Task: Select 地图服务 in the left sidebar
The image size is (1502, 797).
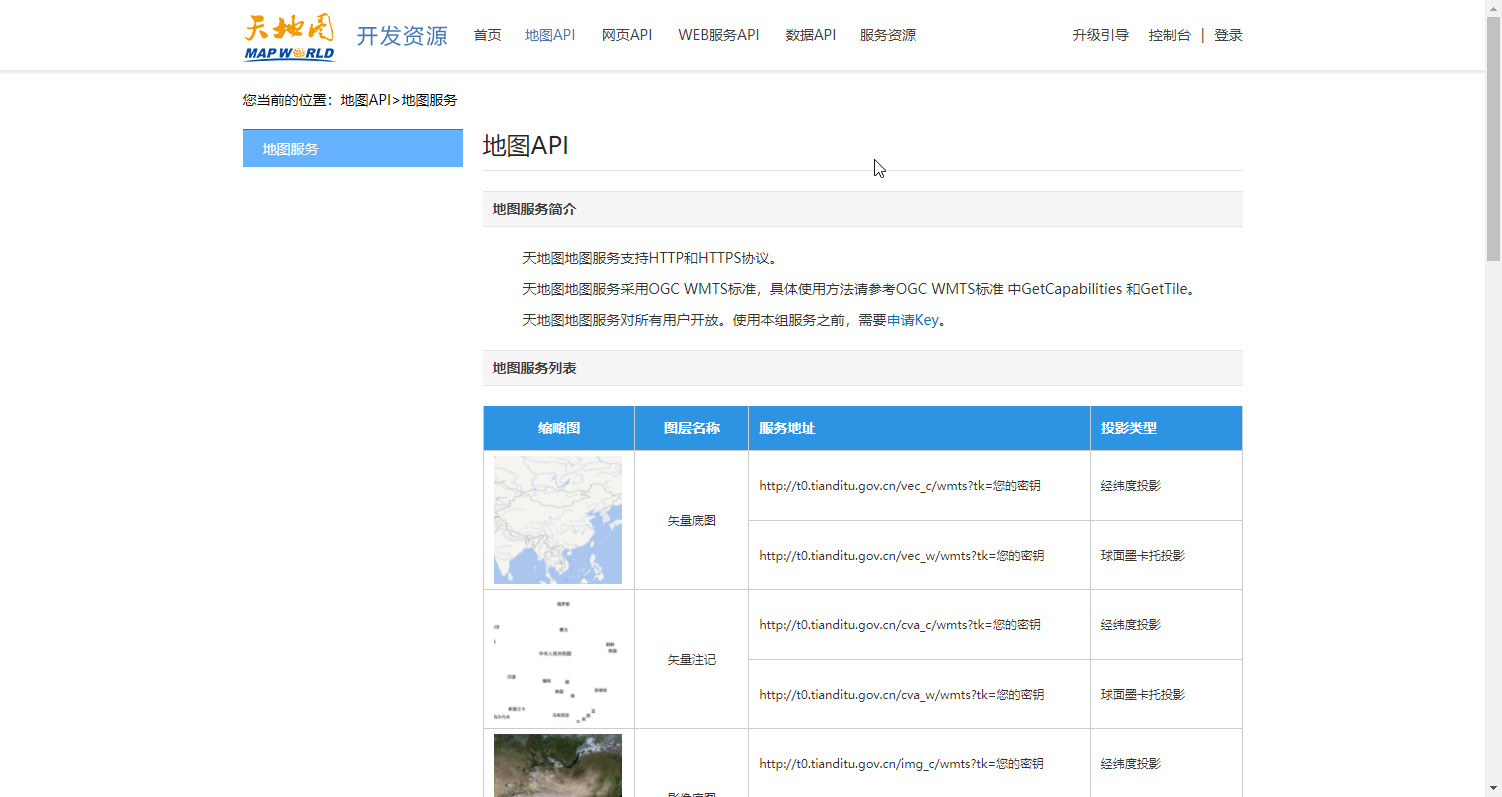Action: pyautogui.click(x=353, y=148)
